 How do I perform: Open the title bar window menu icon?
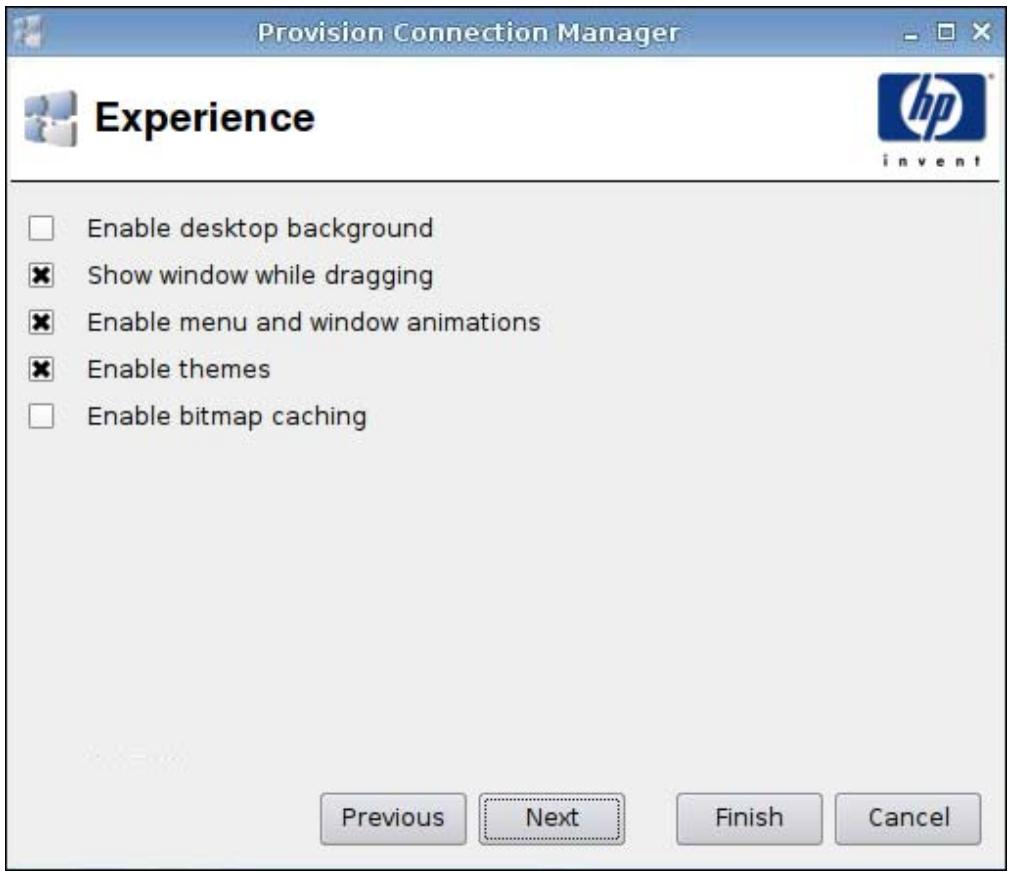28,32
